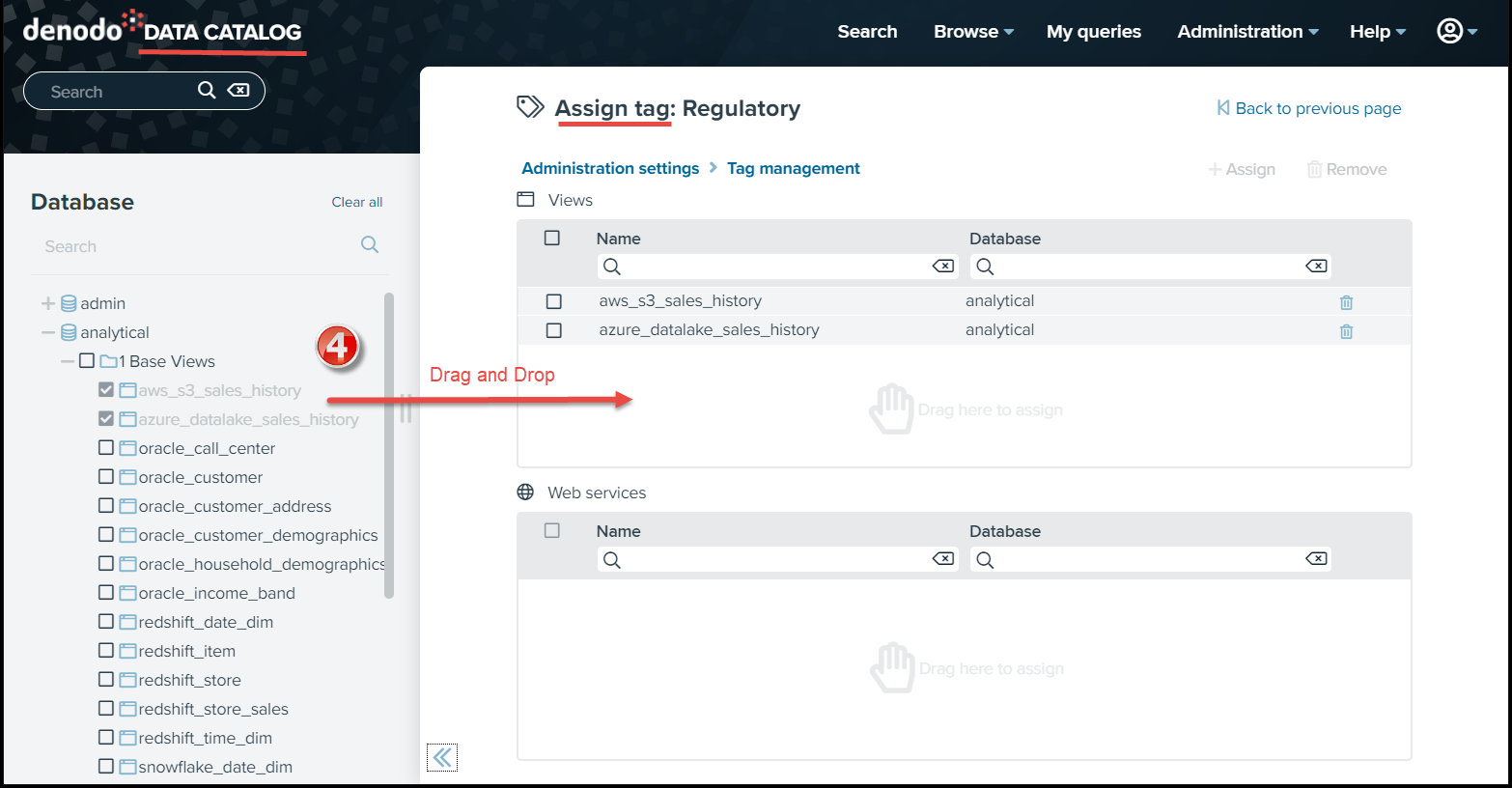Expand the admin database node
This screenshot has width=1512, height=788.
(x=48, y=303)
